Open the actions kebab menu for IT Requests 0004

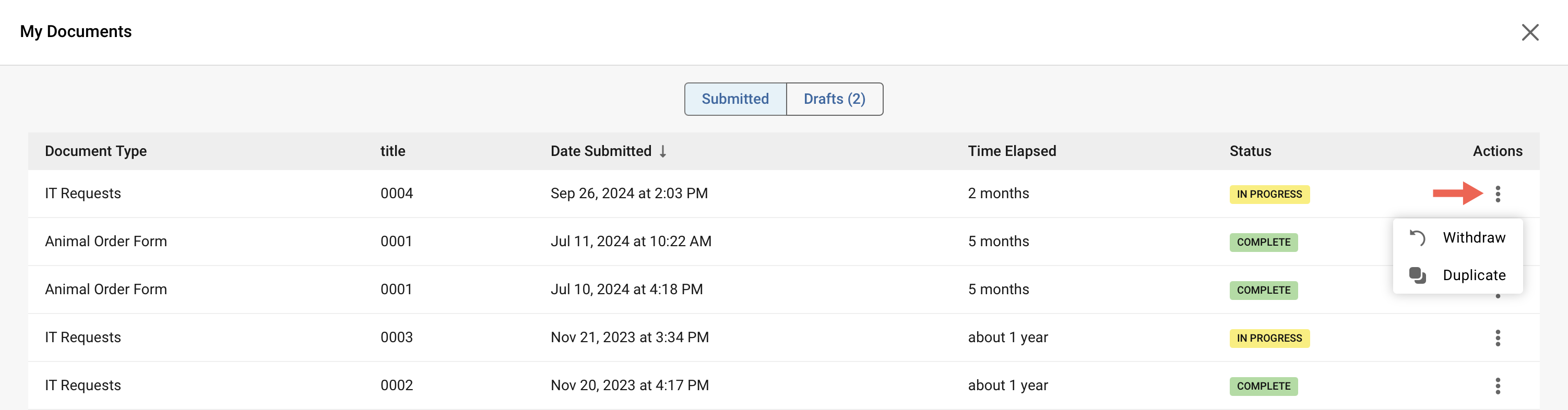coord(1498,194)
